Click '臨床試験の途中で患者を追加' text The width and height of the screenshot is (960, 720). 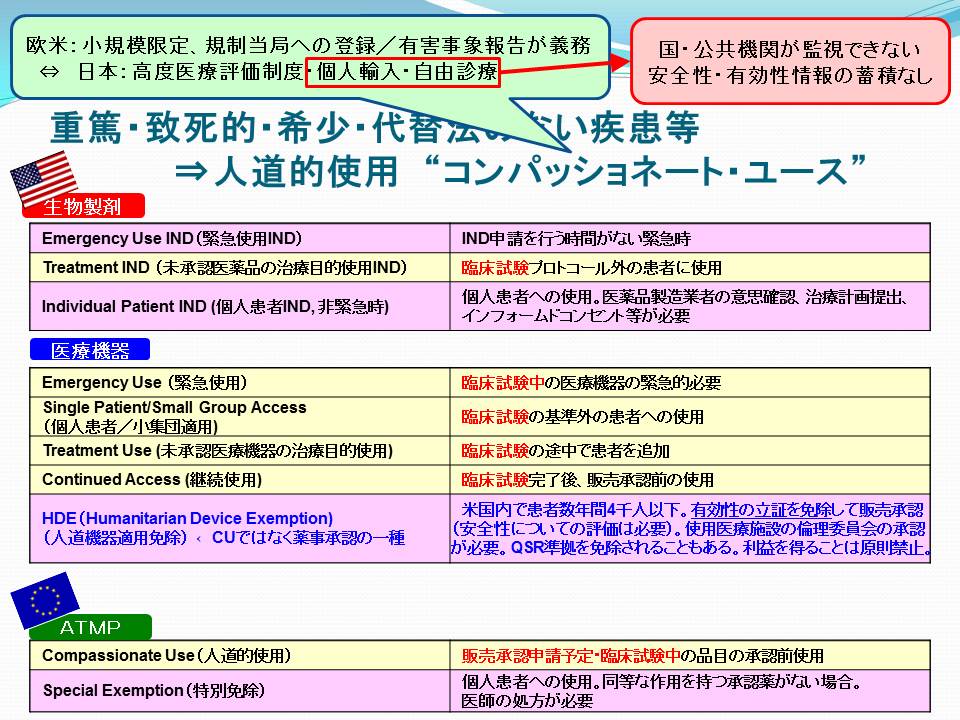pos(565,451)
